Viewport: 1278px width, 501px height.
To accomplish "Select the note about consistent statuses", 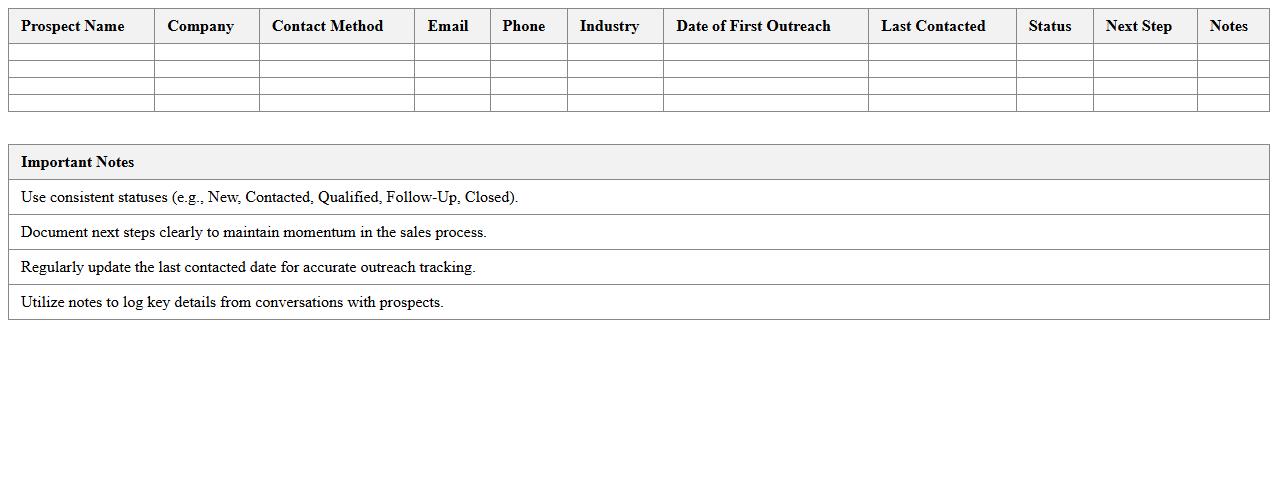I will point(269,197).
